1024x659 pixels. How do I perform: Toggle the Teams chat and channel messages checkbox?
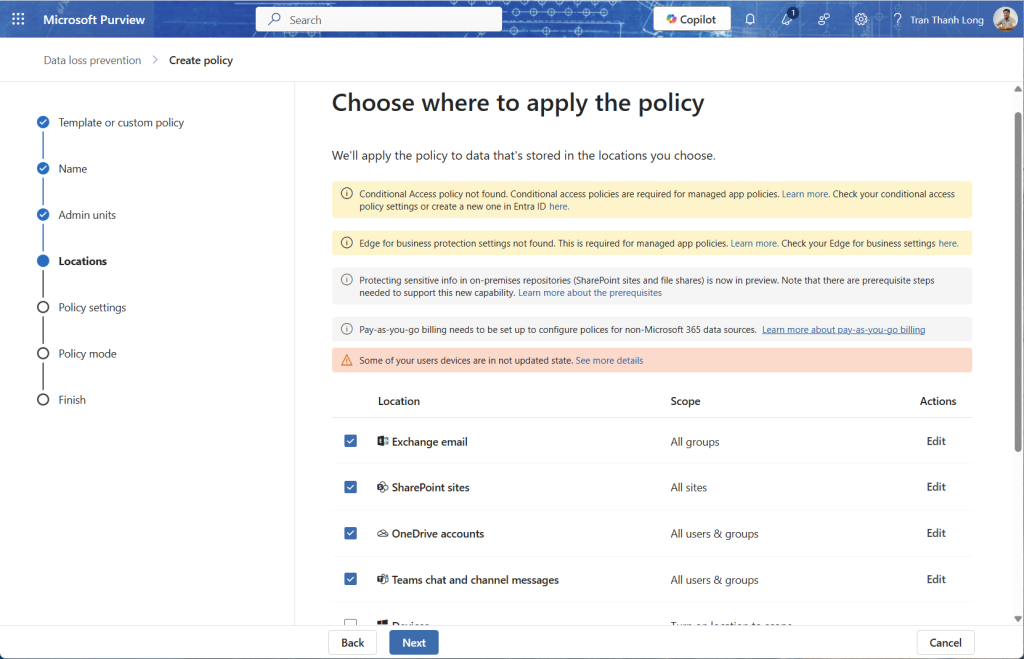pyautogui.click(x=350, y=579)
